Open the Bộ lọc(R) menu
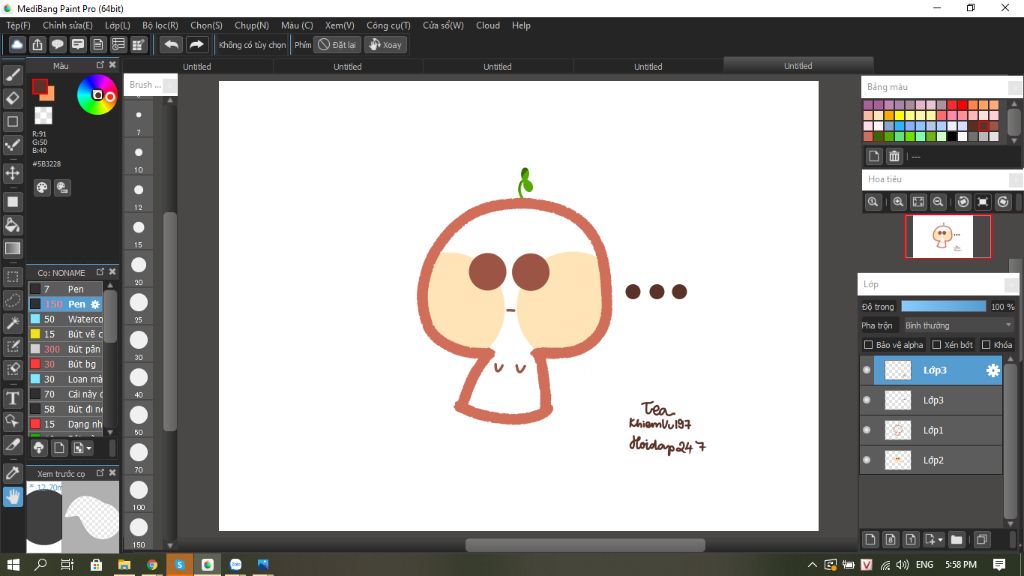 tap(160, 25)
